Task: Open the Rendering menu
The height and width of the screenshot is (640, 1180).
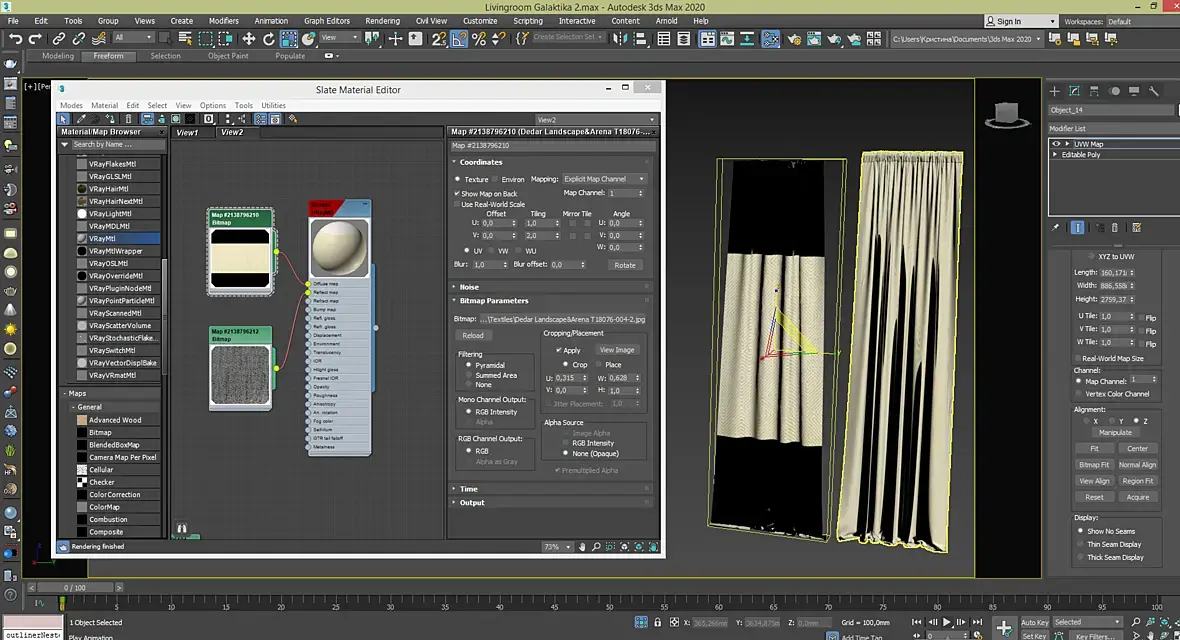Action: click(382, 20)
